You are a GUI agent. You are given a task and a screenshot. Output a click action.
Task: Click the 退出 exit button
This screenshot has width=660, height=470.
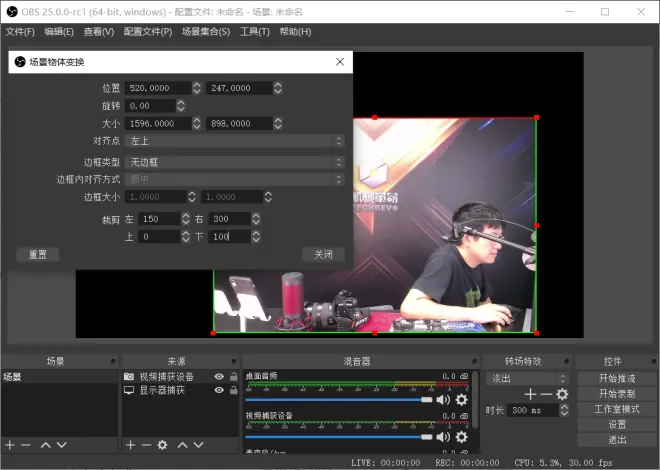pos(617,440)
